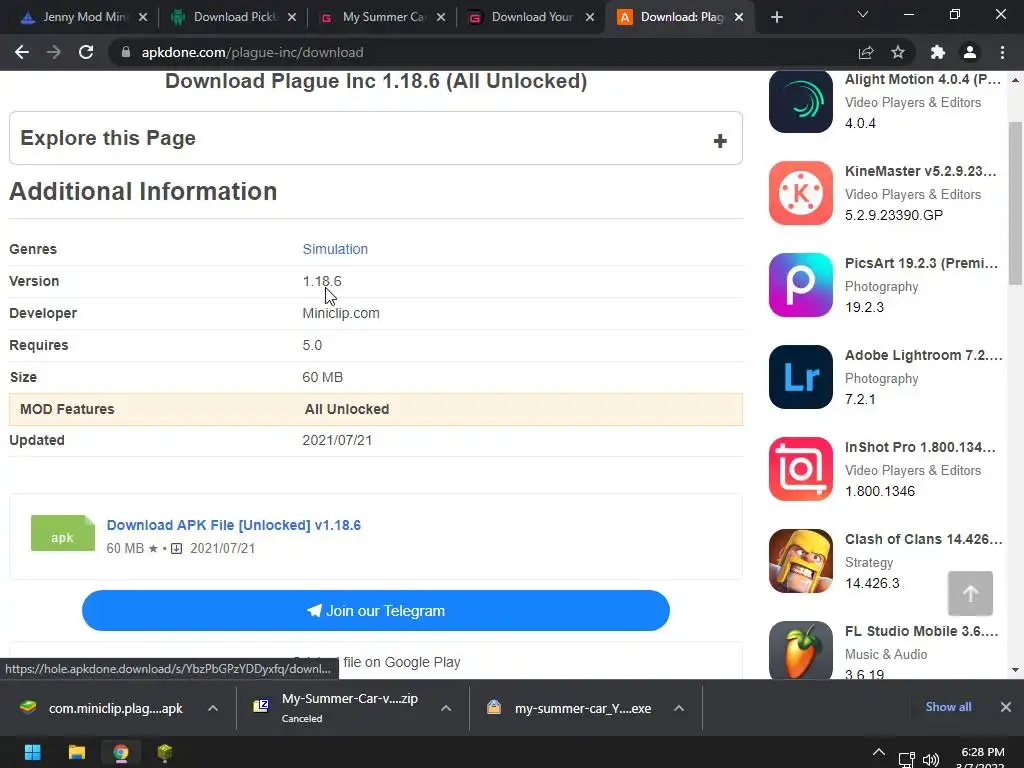Close the Download Your tab
The width and height of the screenshot is (1024, 768).
pyautogui.click(x=590, y=17)
